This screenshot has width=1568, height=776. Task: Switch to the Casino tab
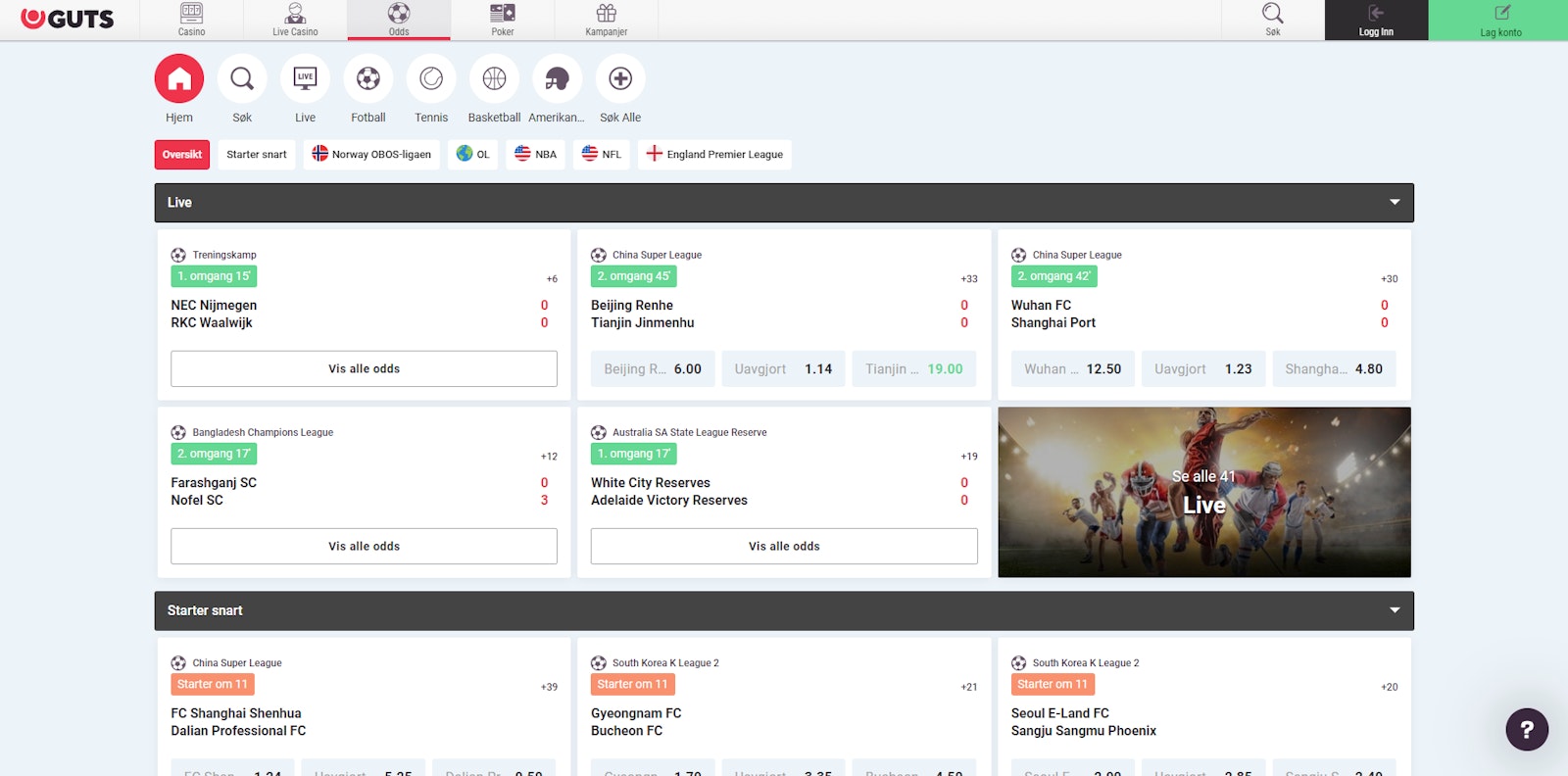tap(192, 20)
